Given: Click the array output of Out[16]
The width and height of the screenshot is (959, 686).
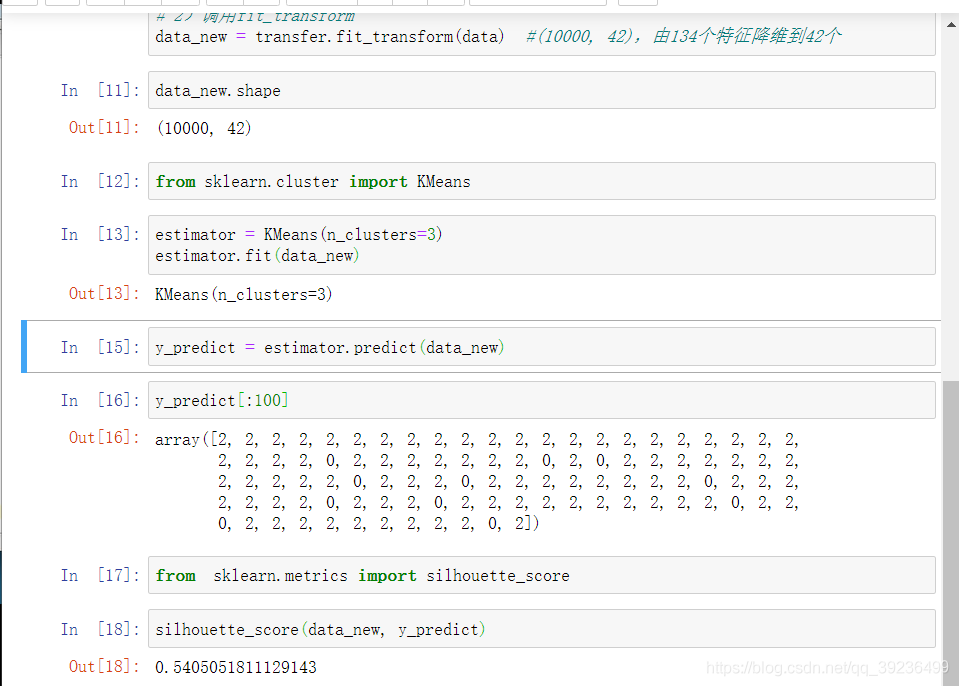Looking at the screenshot, I should pos(477,481).
